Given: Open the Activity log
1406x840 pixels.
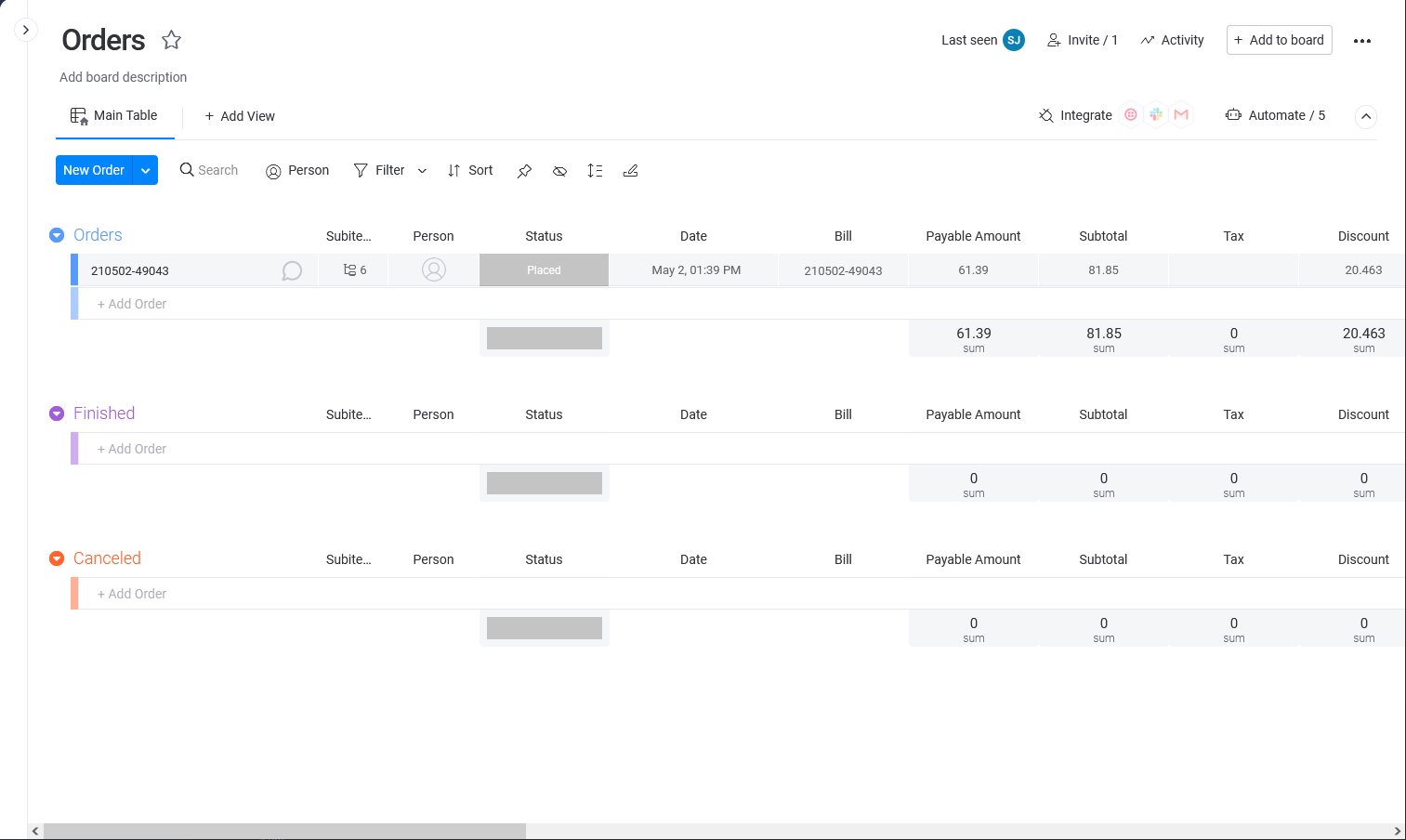Looking at the screenshot, I should pyautogui.click(x=1172, y=40).
